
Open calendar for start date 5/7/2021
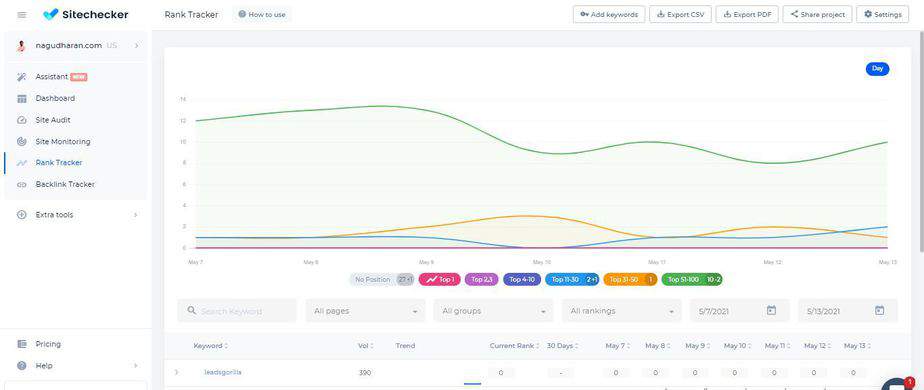[771, 310]
